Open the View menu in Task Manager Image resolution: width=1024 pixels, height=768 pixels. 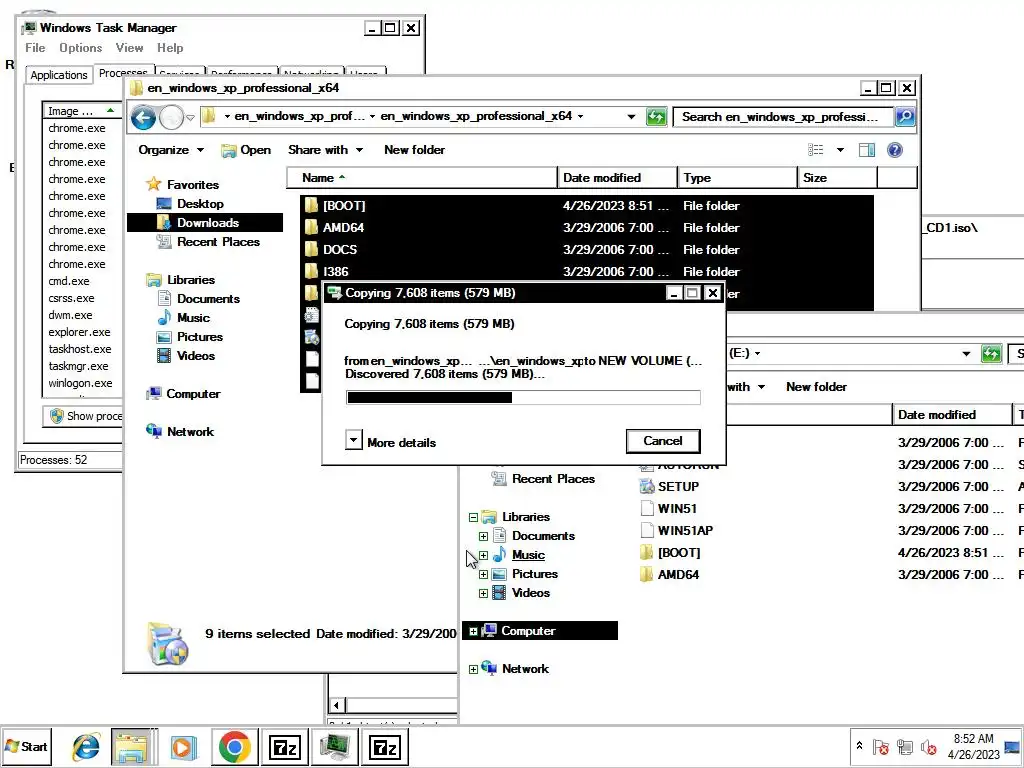pyautogui.click(x=129, y=48)
